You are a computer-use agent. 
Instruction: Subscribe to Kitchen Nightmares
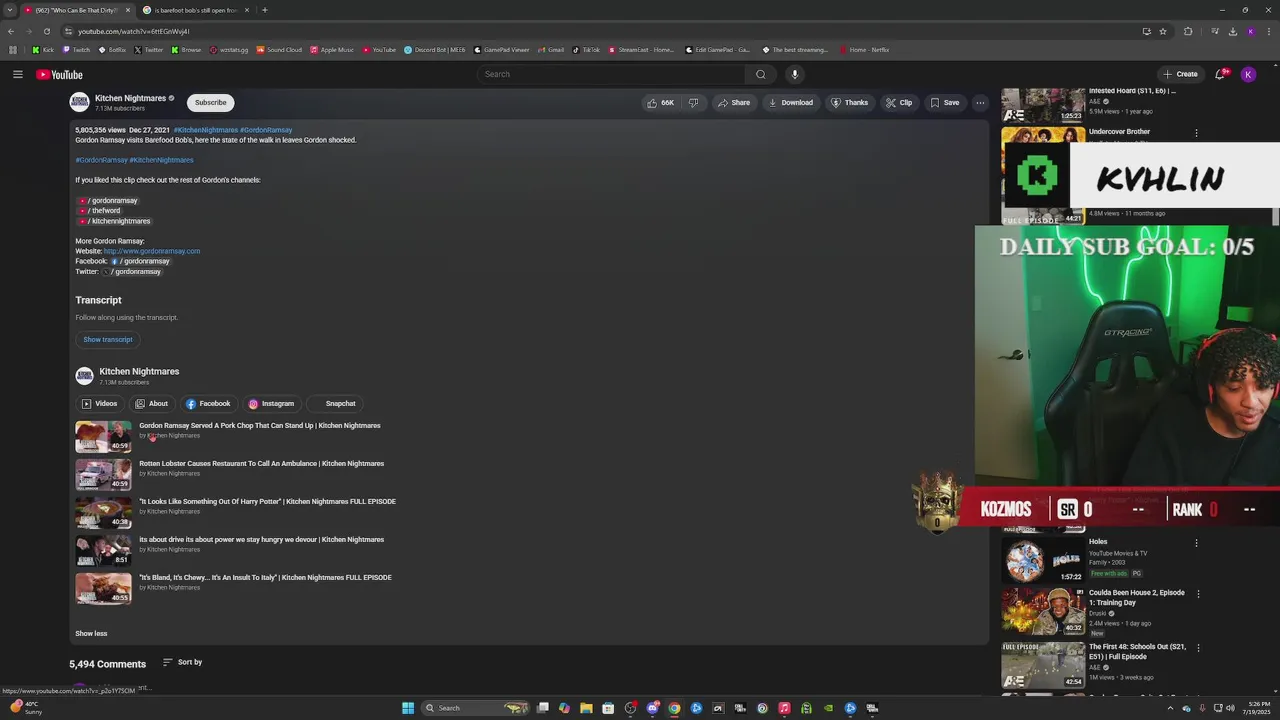tap(210, 102)
